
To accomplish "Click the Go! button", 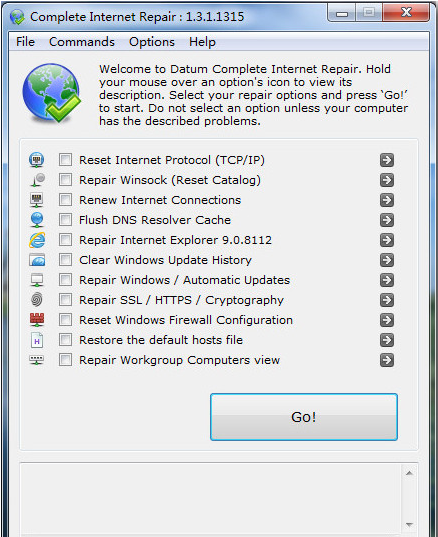I will pos(304,417).
